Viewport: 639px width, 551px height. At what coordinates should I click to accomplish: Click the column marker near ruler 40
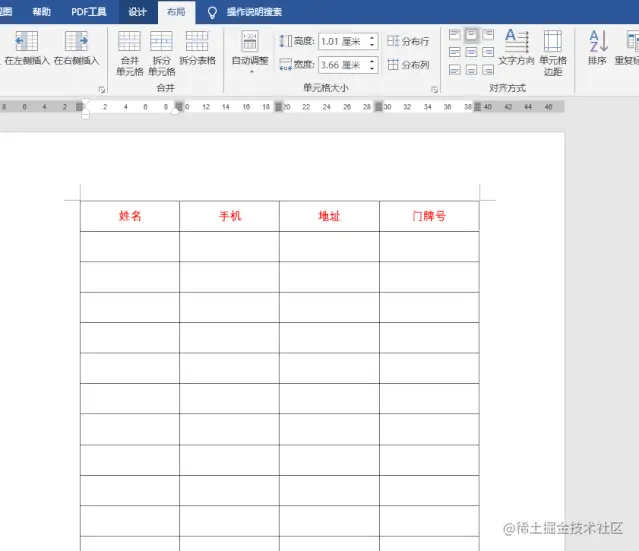477,107
